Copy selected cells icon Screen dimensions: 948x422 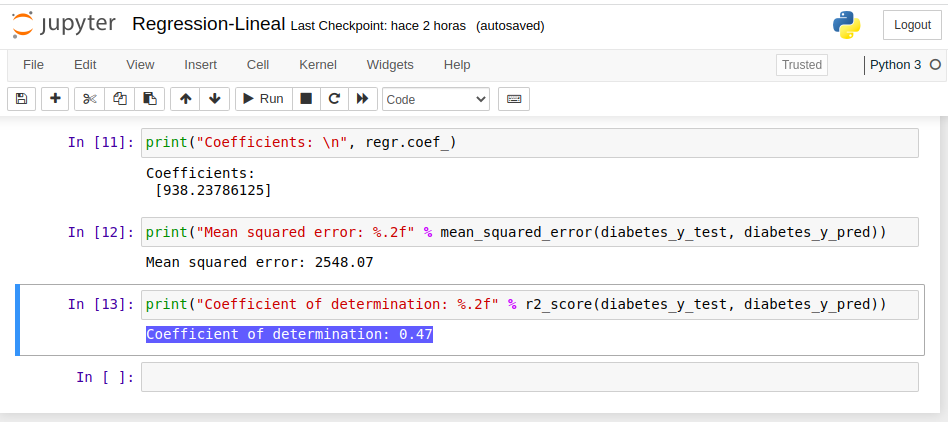tap(120, 99)
